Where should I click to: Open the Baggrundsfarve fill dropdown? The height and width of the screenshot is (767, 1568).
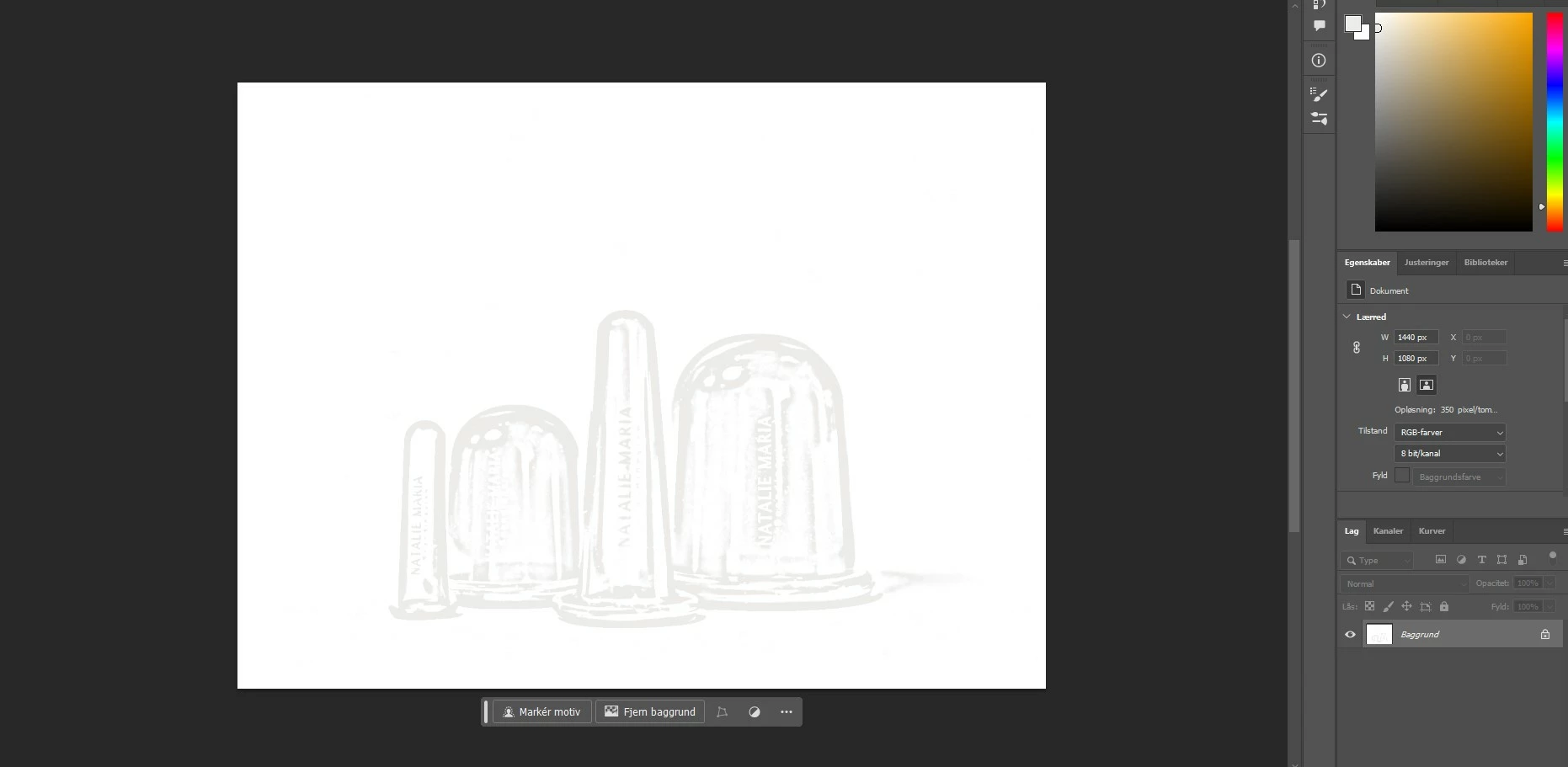coord(1459,477)
